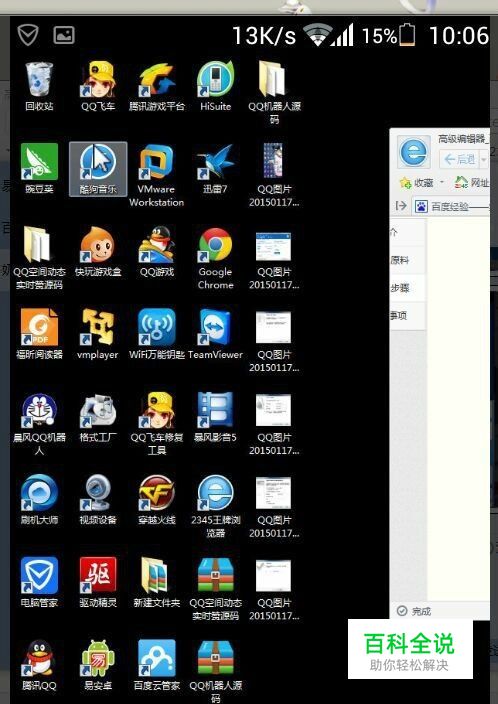
Task: Launch the 电脑管家 shield shortcut
Action: tap(39, 582)
